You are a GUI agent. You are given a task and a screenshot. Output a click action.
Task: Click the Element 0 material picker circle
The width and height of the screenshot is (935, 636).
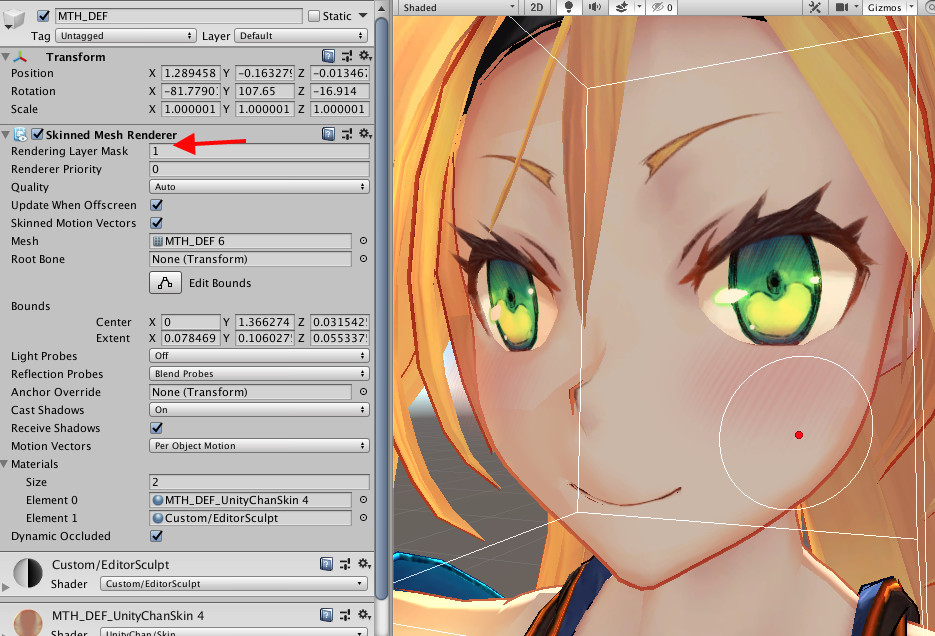click(363, 500)
